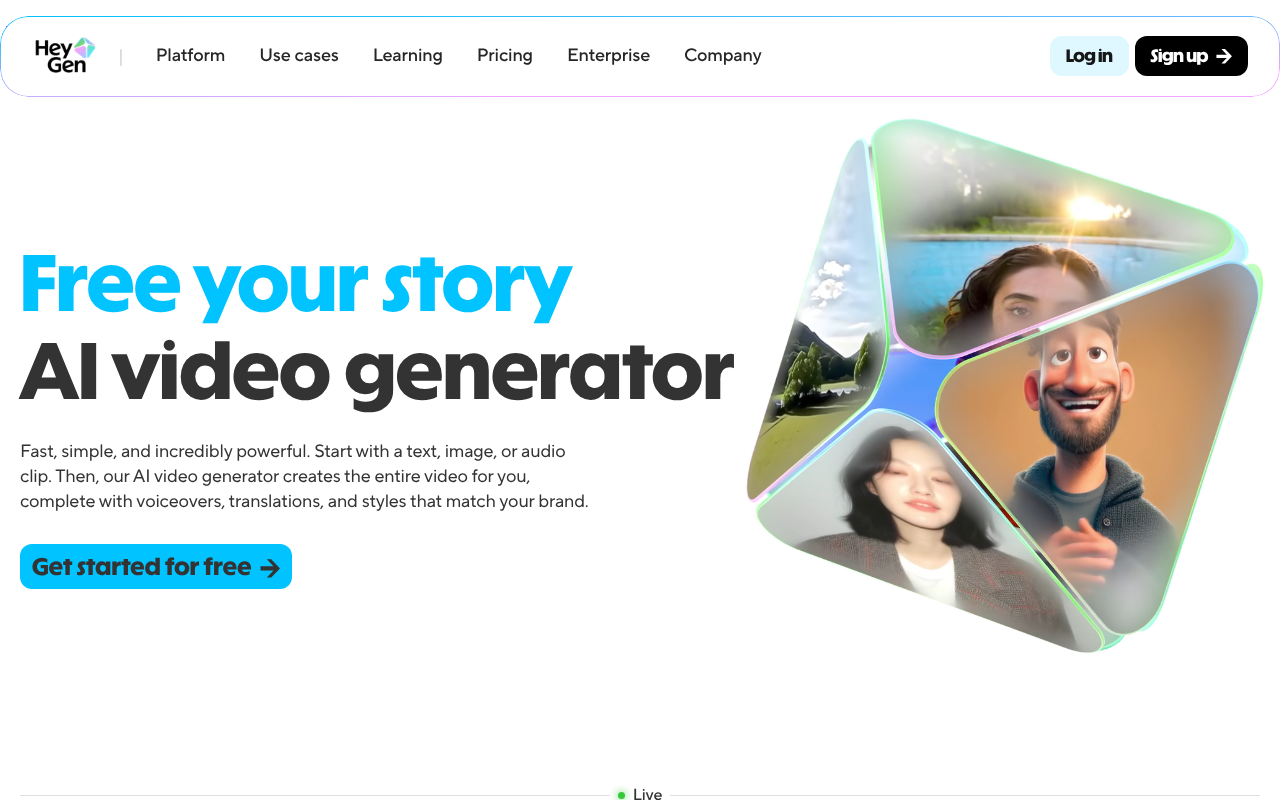Expand the Company dropdown
The height and width of the screenshot is (800, 1280).
[723, 55]
